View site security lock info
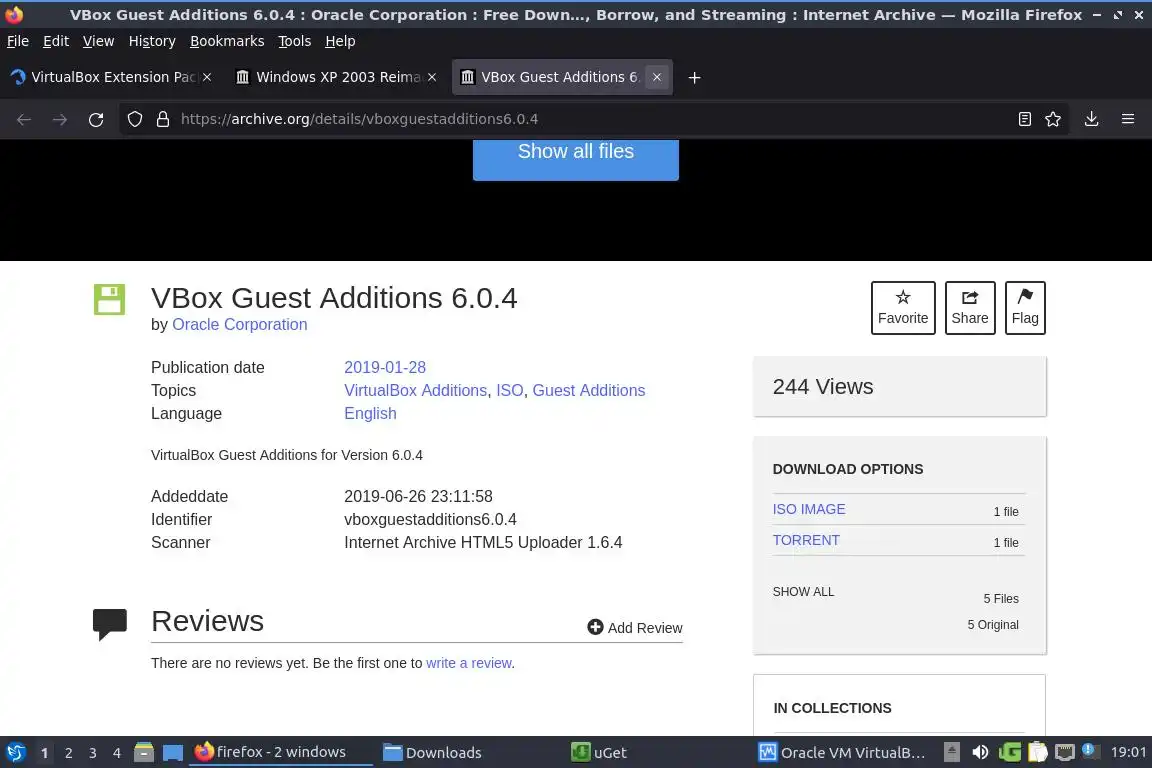Screen dimensions: 1152x768 coord(163,119)
